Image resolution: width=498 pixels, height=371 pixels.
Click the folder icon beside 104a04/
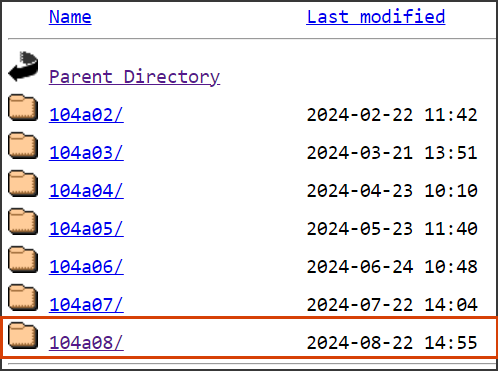(23, 183)
